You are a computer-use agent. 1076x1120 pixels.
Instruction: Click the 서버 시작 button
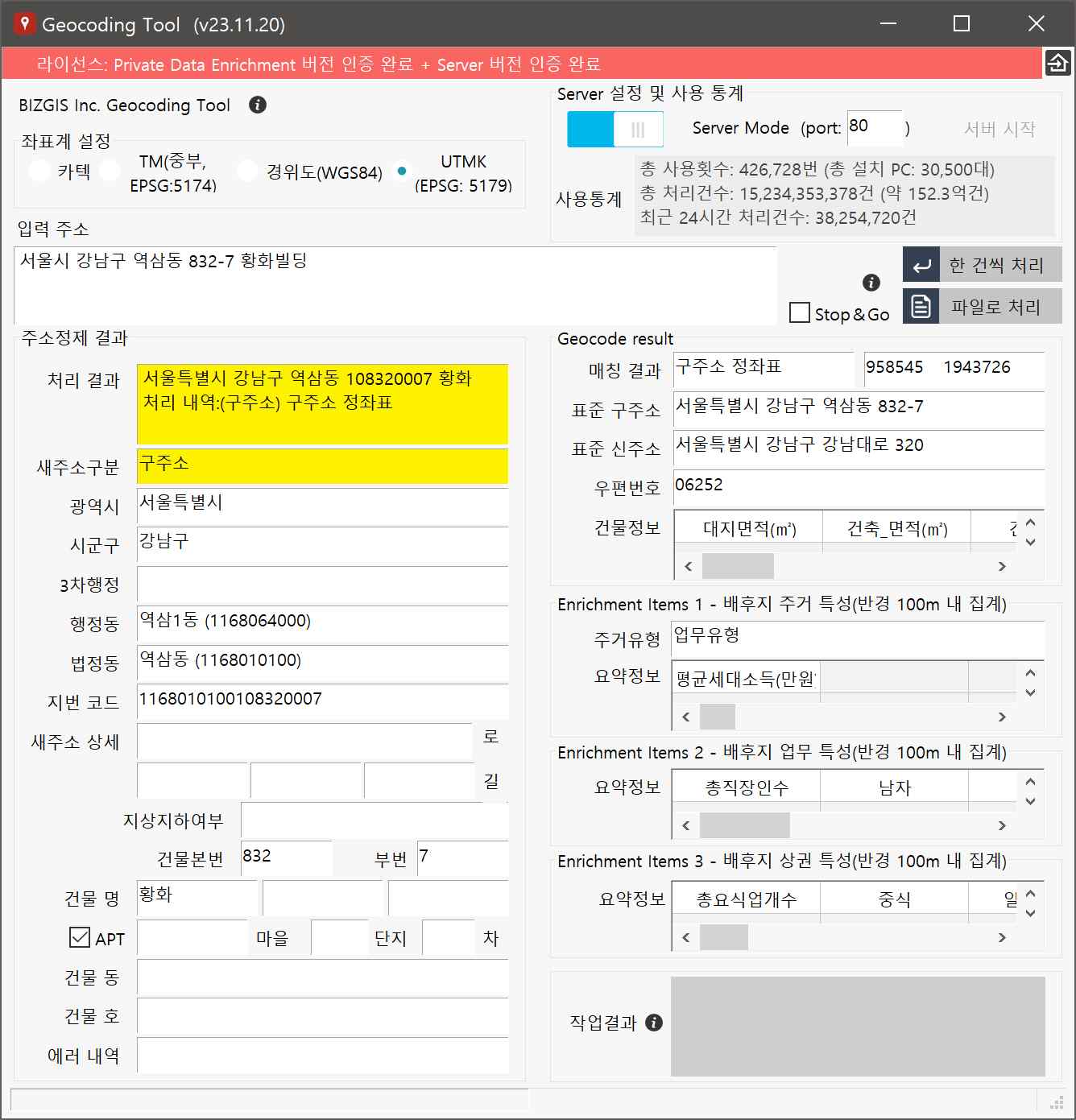click(999, 129)
